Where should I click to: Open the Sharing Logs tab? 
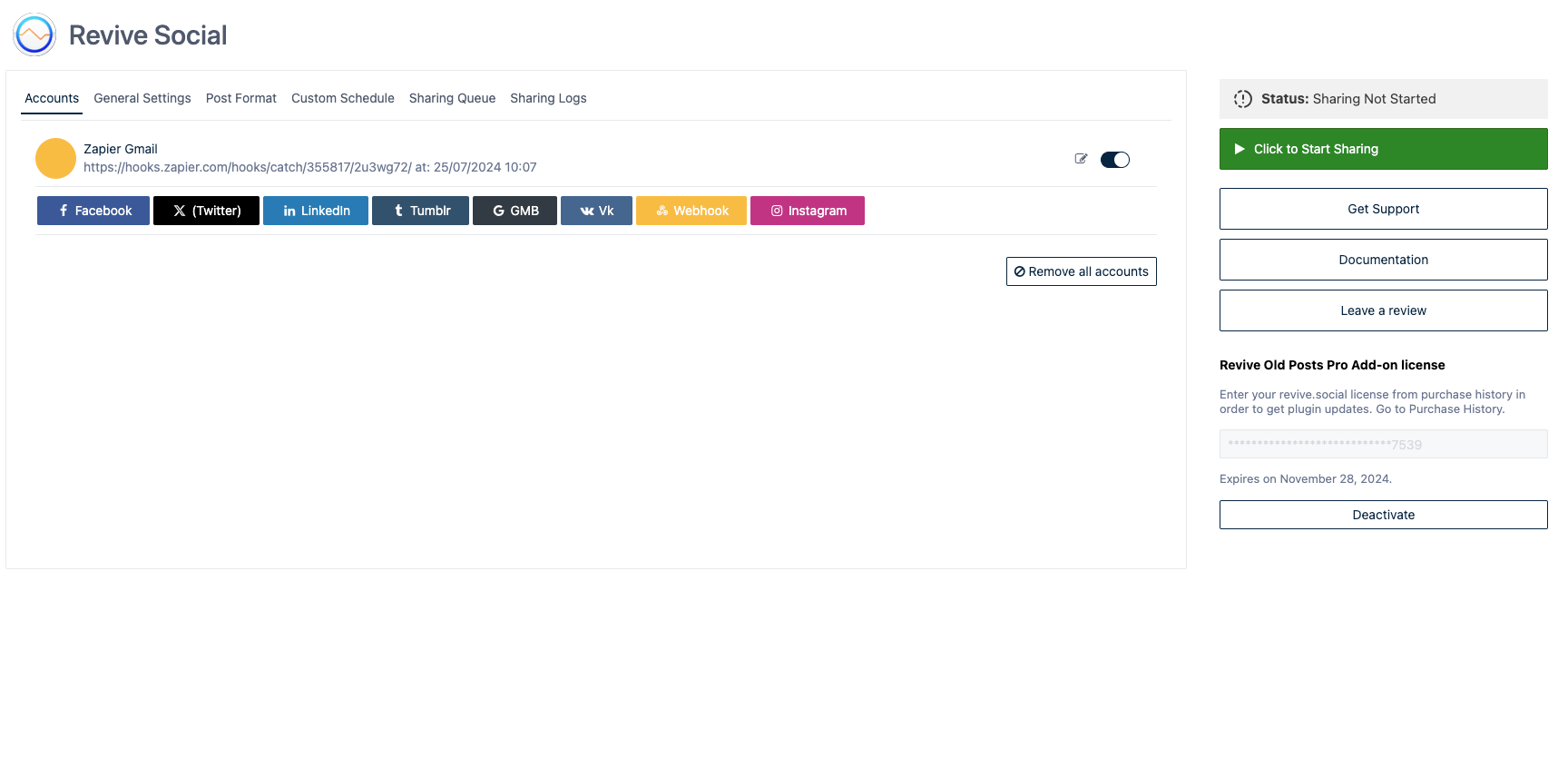[x=548, y=98]
